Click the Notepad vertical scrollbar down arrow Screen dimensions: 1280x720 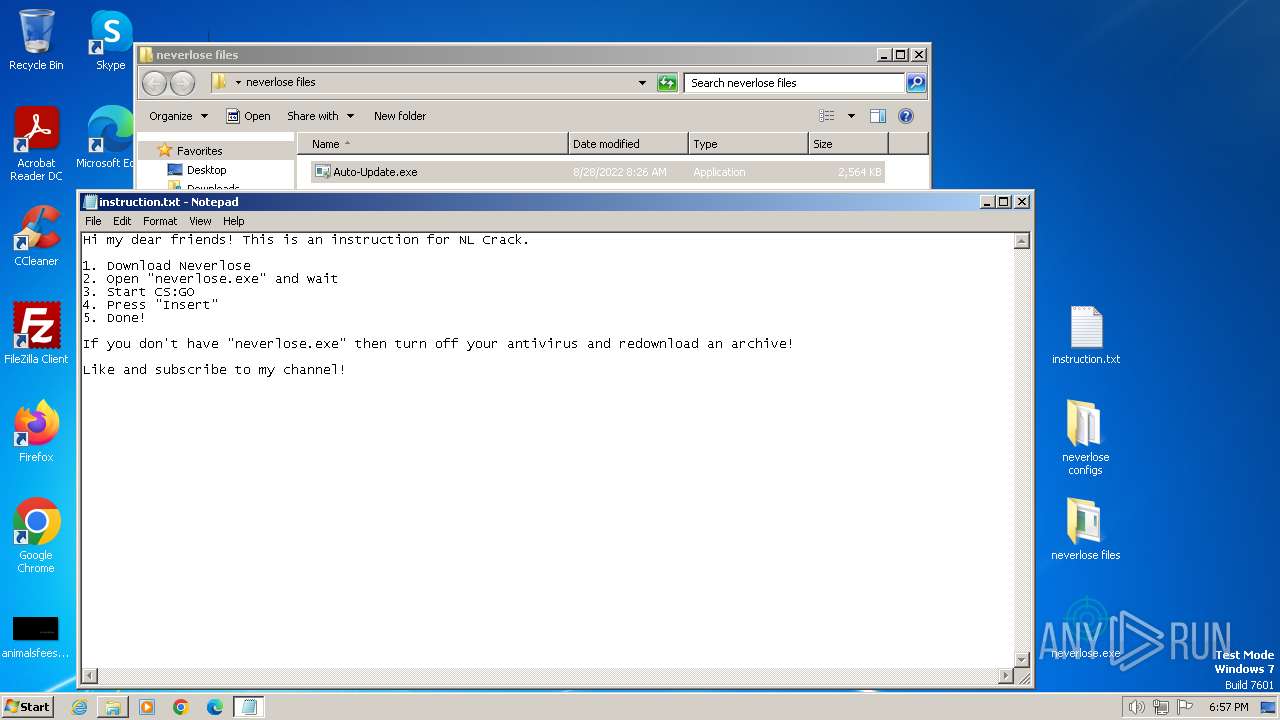click(1021, 659)
